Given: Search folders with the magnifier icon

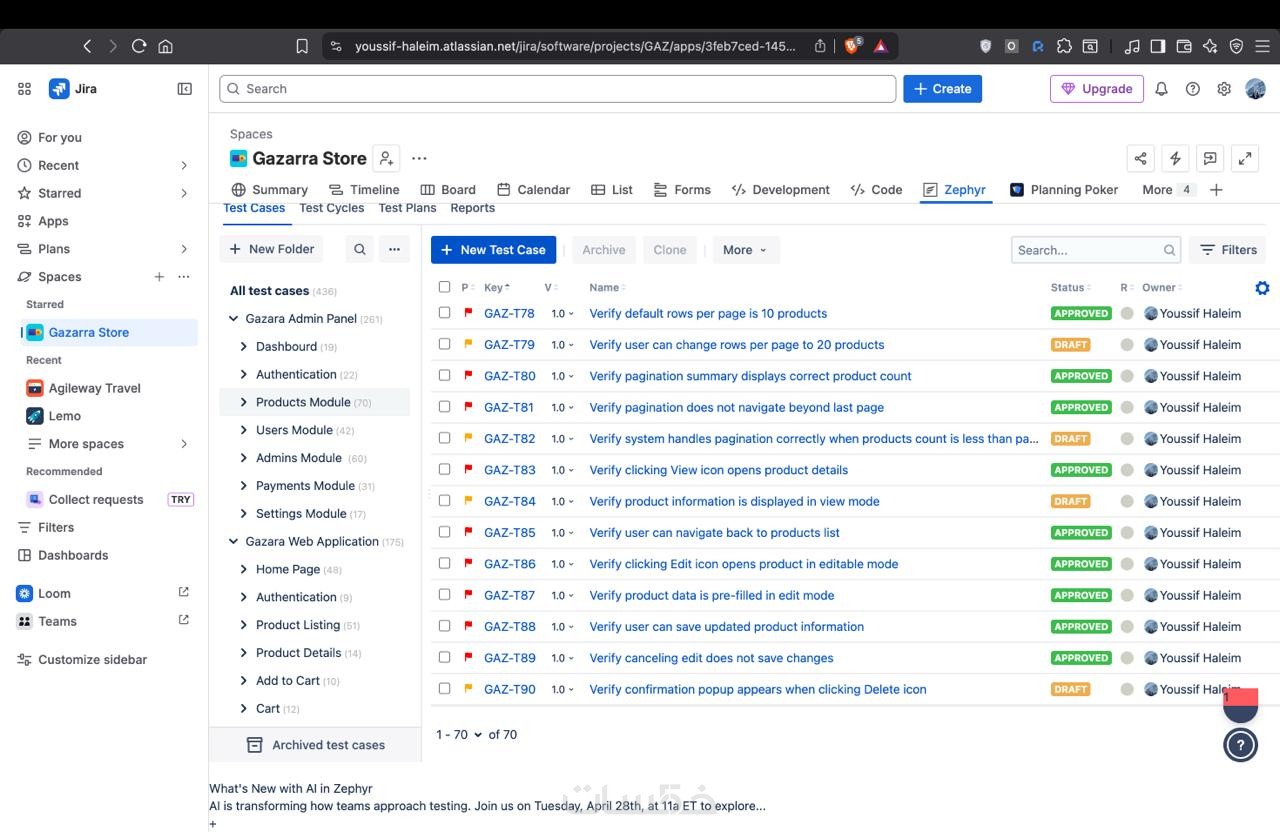Looking at the screenshot, I should (x=360, y=250).
